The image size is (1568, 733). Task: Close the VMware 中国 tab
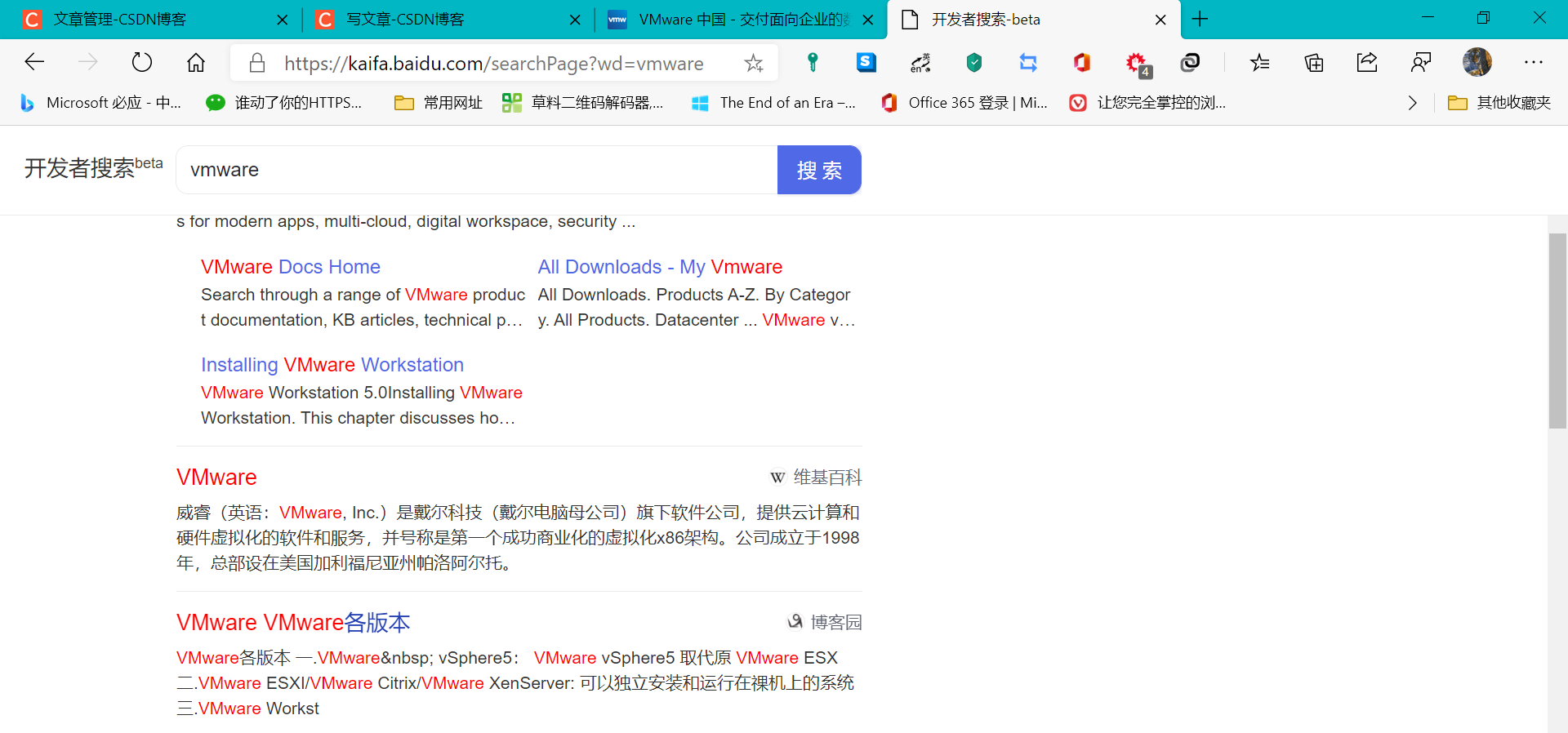pyautogui.click(x=868, y=20)
